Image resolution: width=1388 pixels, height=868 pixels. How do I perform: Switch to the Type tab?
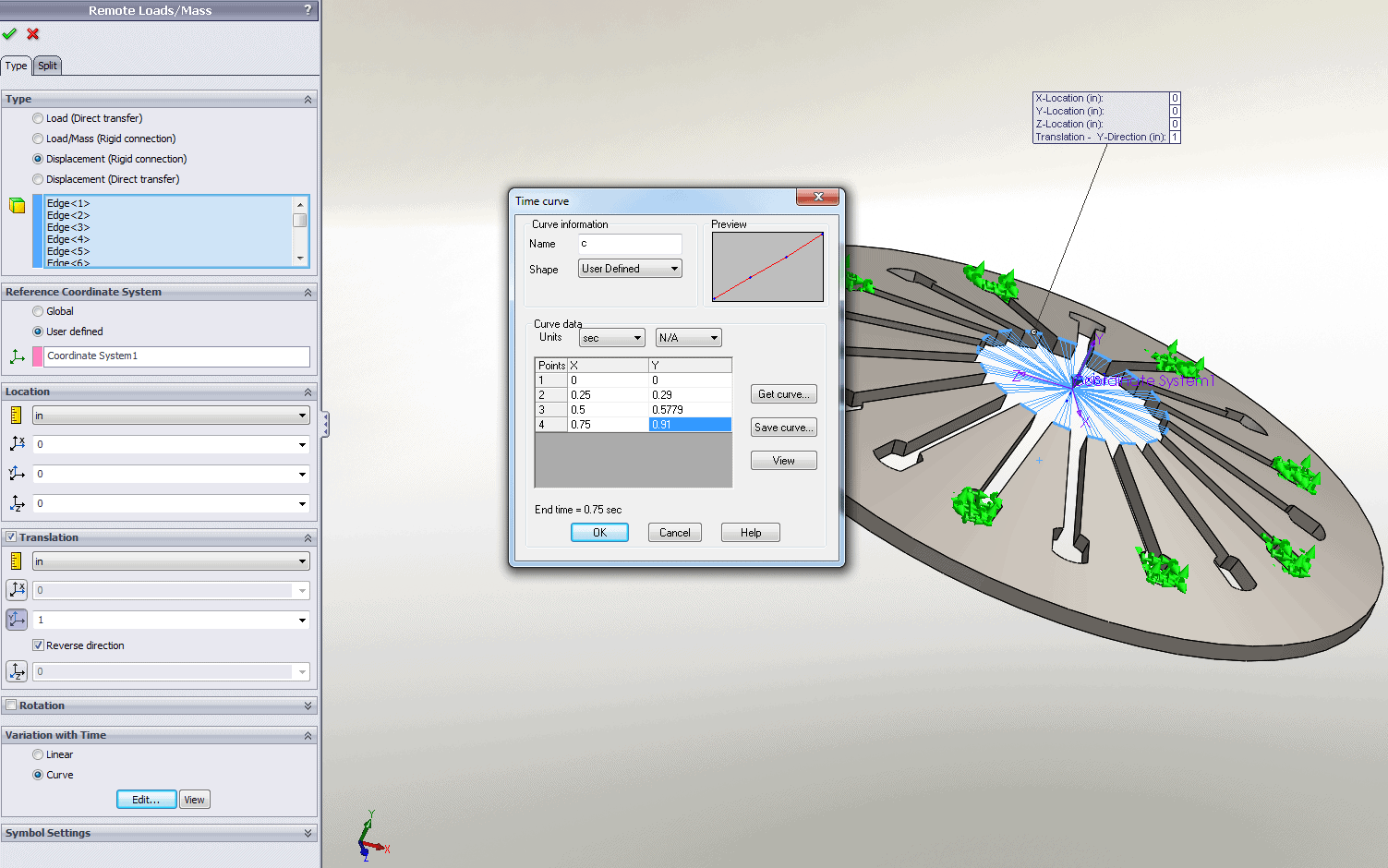click(x=17, y=66)
